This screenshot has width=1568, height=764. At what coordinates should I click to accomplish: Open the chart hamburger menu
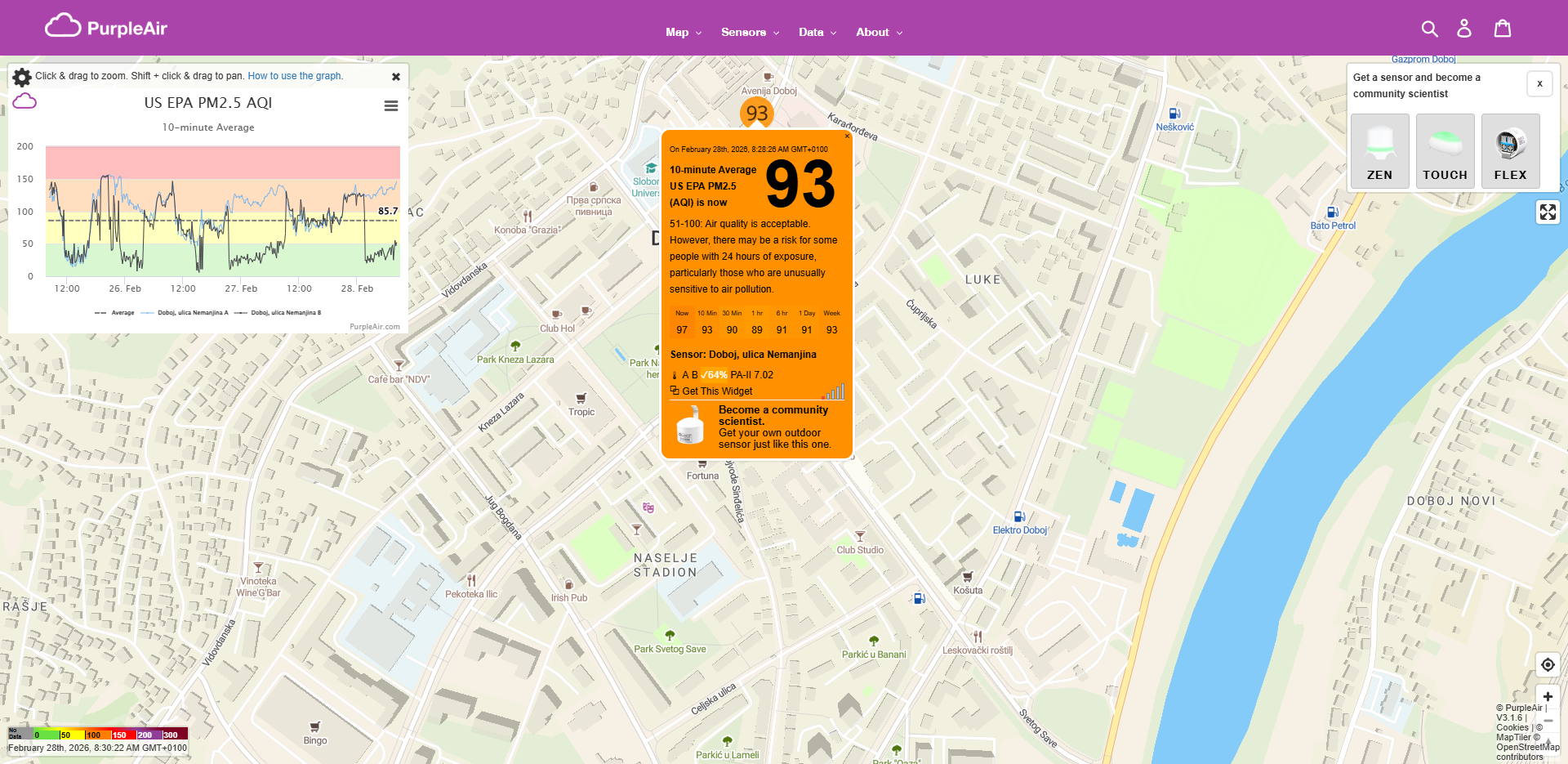(391, 105)
